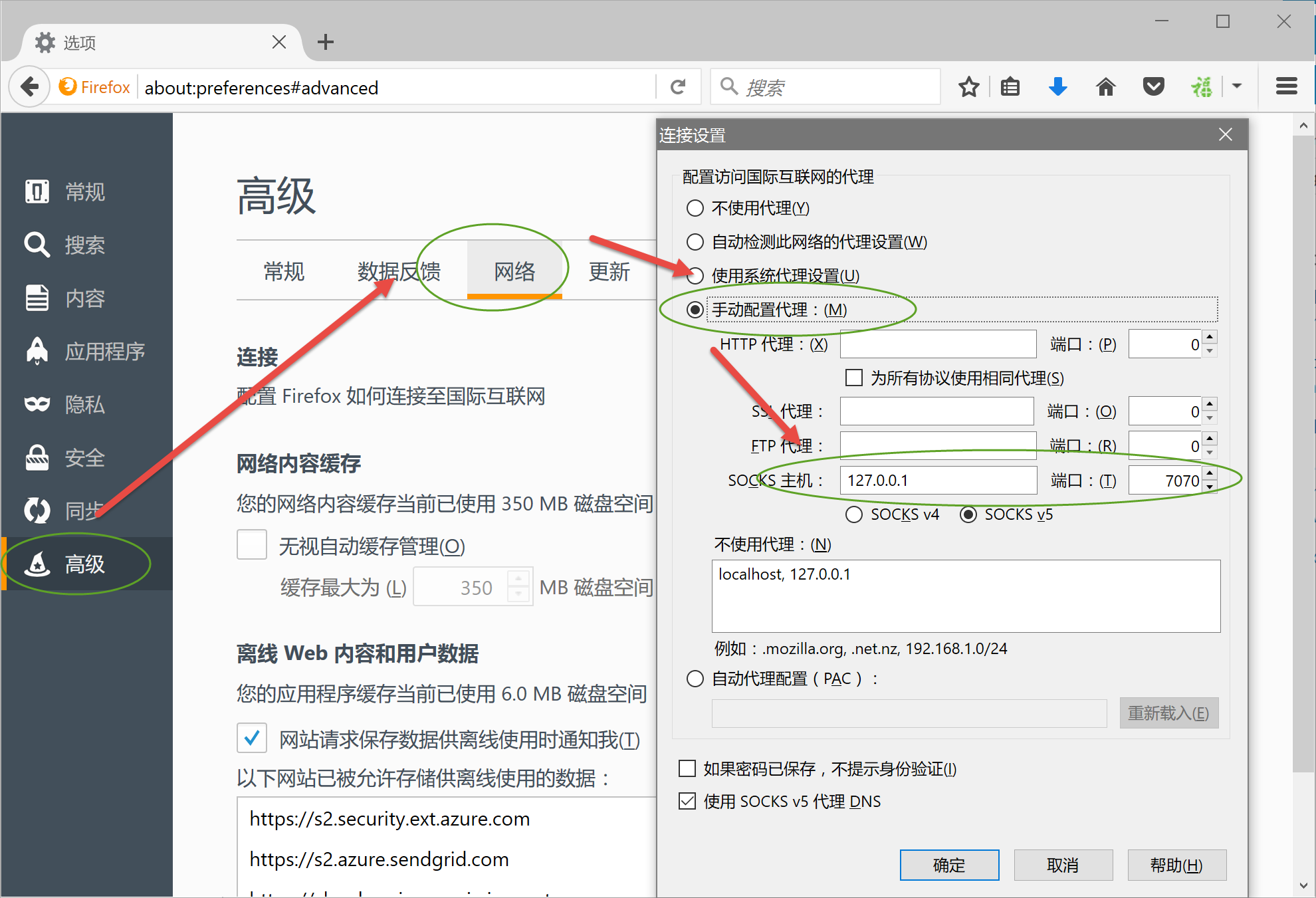Toggle 使用 SOCKS v5 代理 DNS checkbox
This screenshot has height=898, width=1316.
click(x=687, y=801)
